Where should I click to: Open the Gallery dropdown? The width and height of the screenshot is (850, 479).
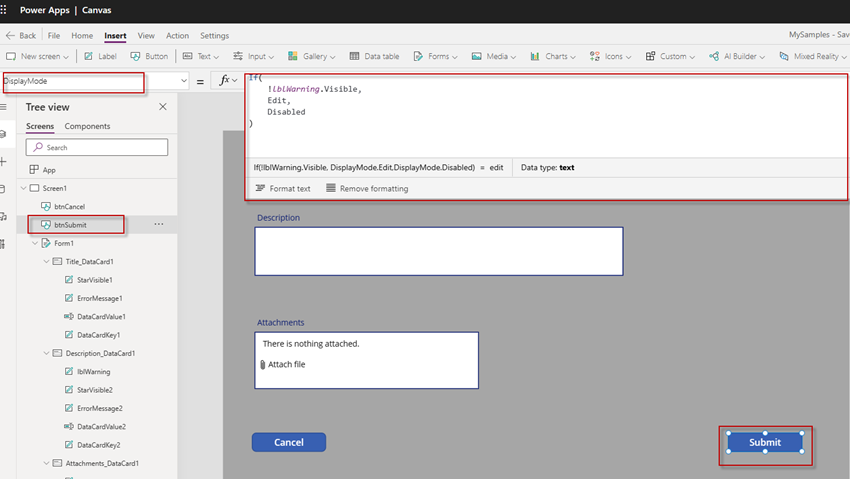point(312,56)
